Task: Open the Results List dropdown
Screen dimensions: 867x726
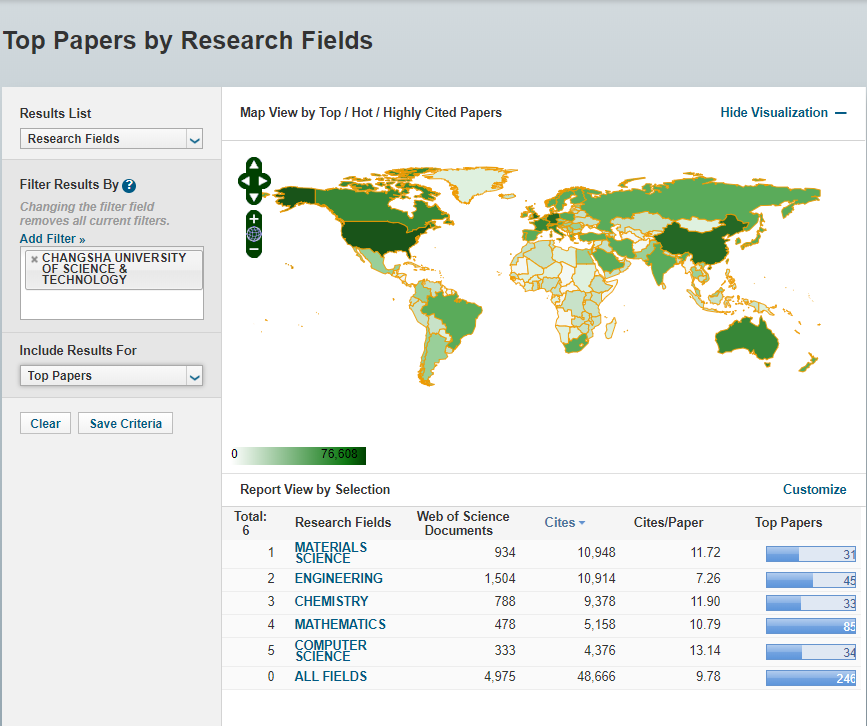Action: pos(111,139)
